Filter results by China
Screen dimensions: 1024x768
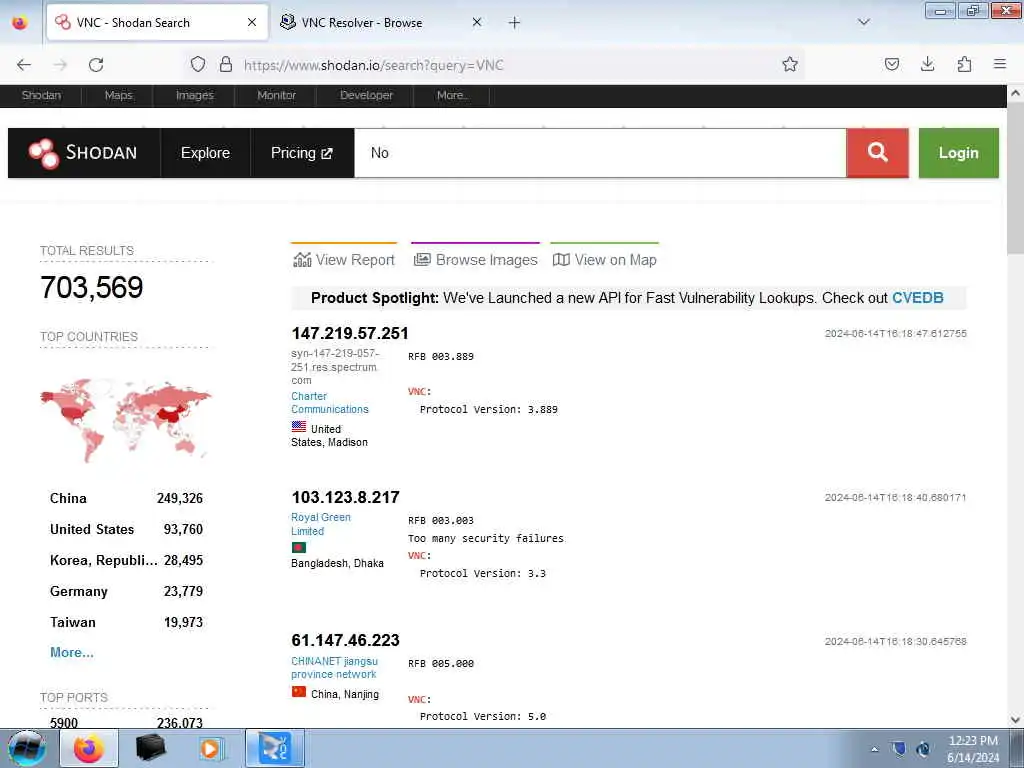coord(126,498)
